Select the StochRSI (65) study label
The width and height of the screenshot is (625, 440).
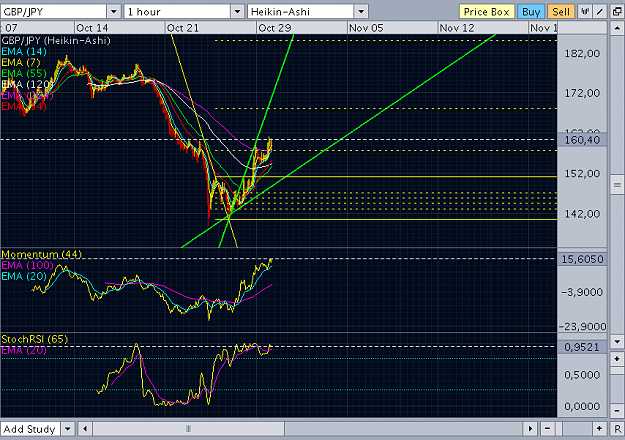coord(35,339)
